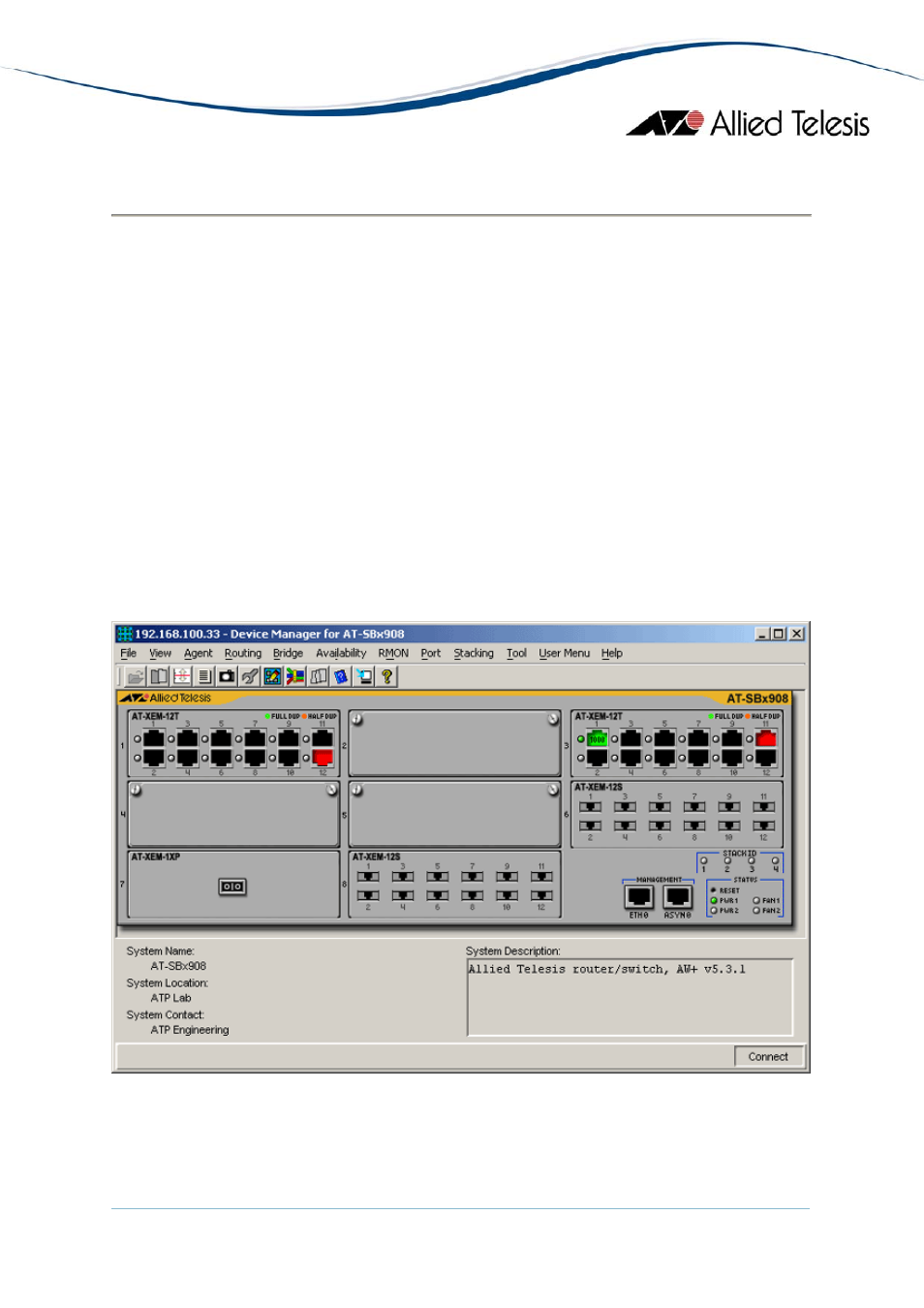Viewport: 924px width, 1308px height.
Task: Select port 2 in slot 1 module
Action: pos(154,758)
